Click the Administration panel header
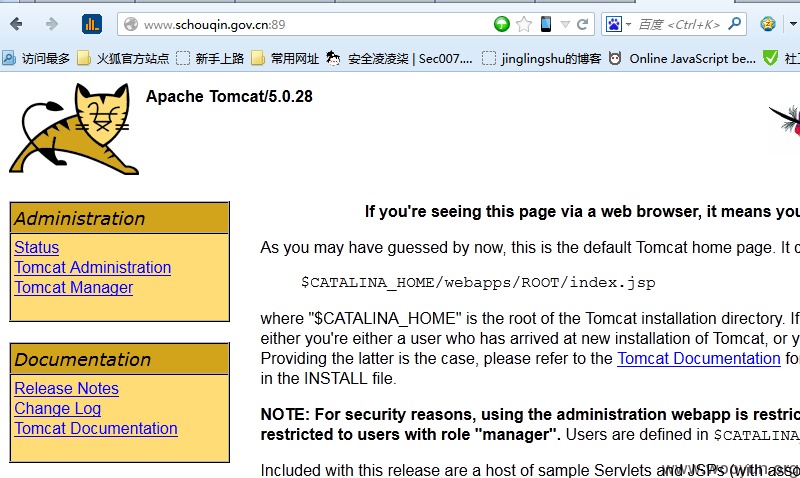800x478 pixels. (120, 218)
